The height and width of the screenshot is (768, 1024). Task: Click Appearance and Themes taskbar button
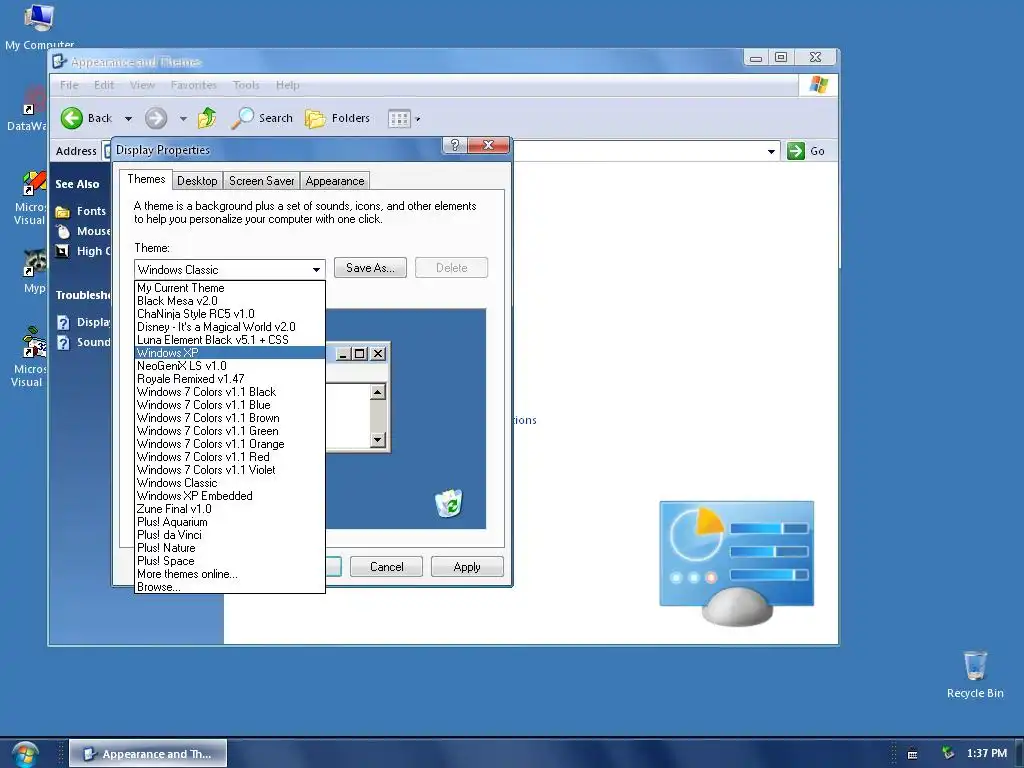148,754
